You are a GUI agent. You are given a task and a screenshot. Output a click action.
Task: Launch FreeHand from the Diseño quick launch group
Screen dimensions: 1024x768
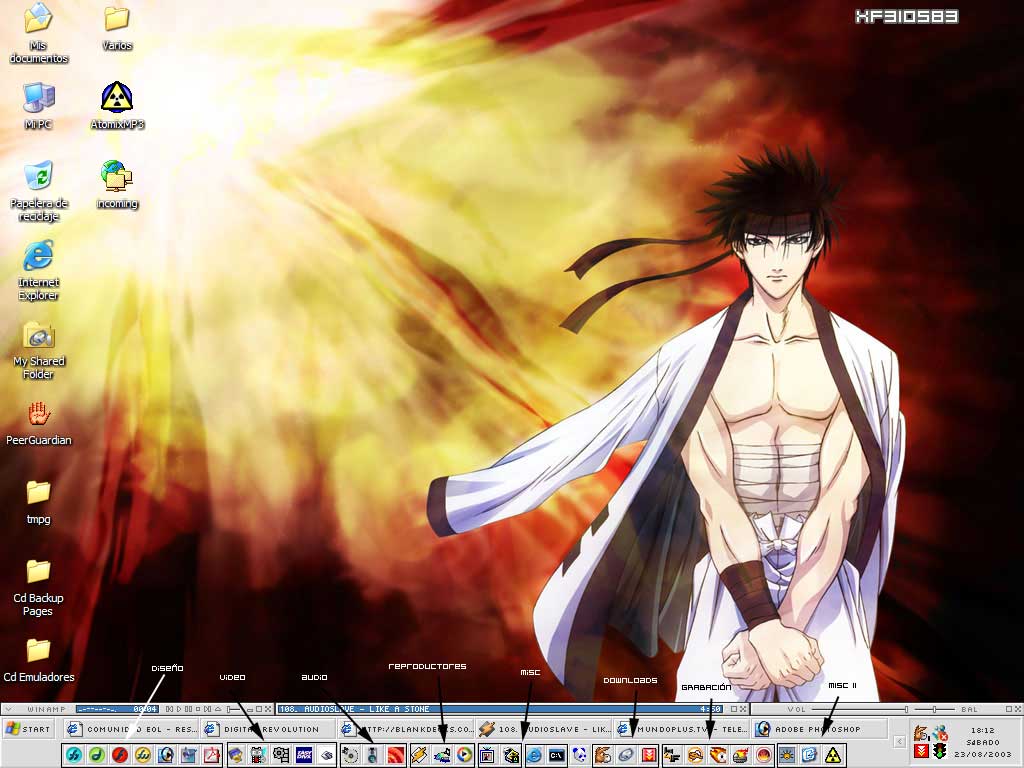[x=74, y=755]
